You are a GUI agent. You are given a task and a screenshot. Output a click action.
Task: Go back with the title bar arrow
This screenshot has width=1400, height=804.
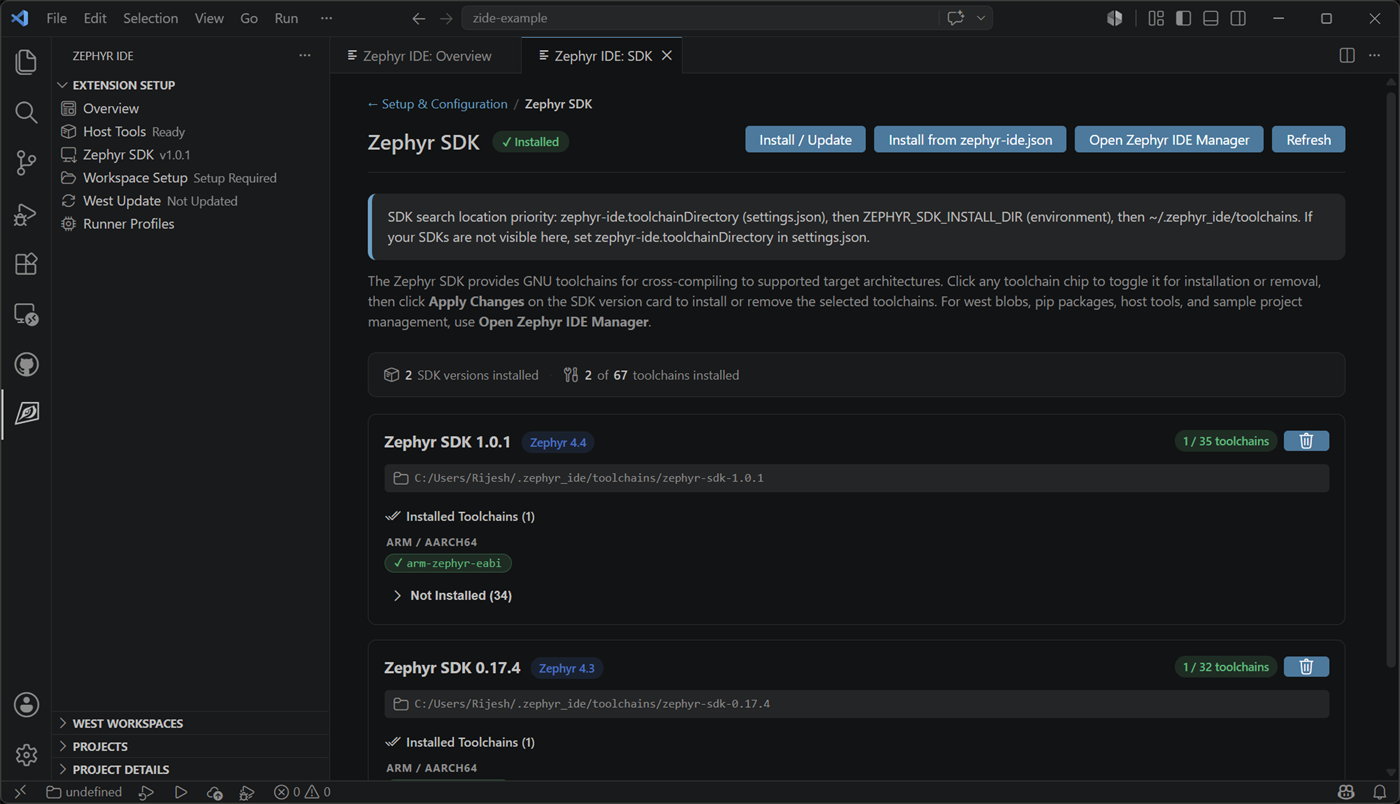point(419,18)
